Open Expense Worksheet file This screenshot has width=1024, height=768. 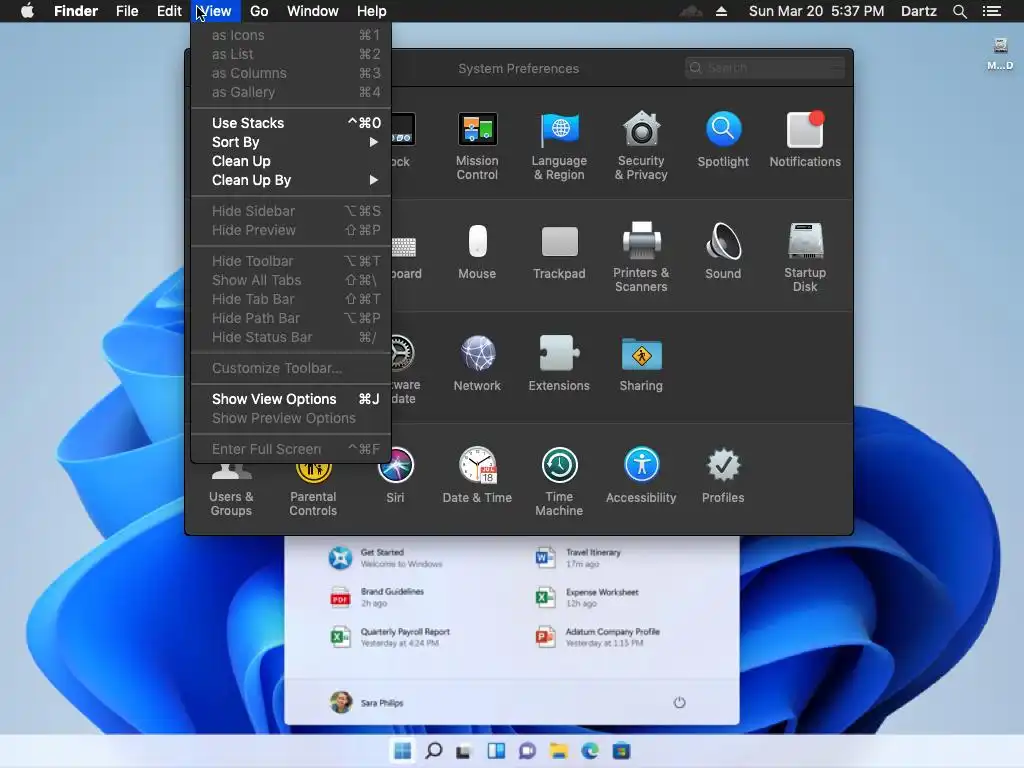point(587,598)
